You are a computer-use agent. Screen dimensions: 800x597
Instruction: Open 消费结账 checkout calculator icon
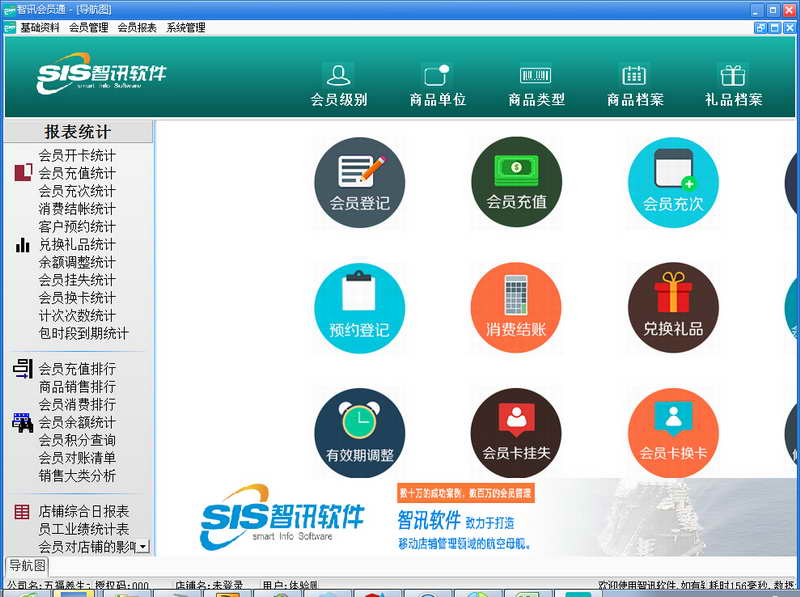click(x=516, y=309)
